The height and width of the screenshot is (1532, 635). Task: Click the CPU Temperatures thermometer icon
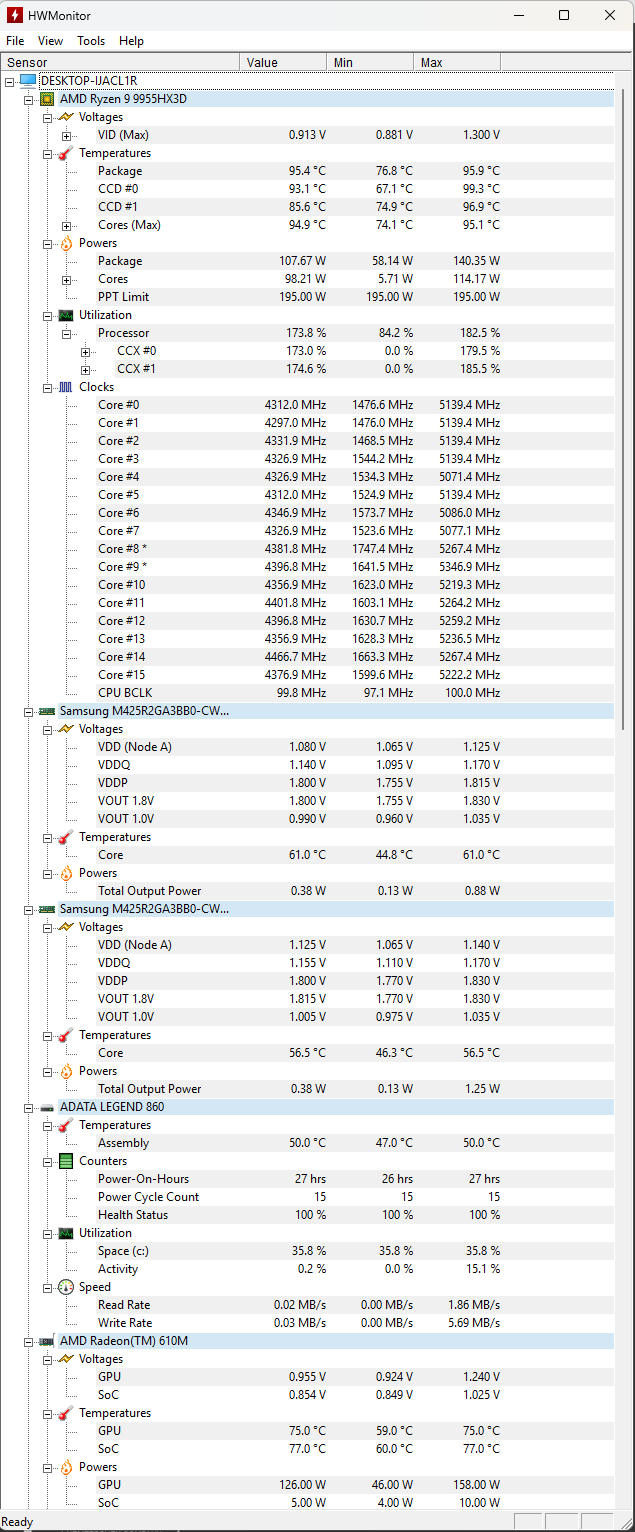(x=66, y=153)
